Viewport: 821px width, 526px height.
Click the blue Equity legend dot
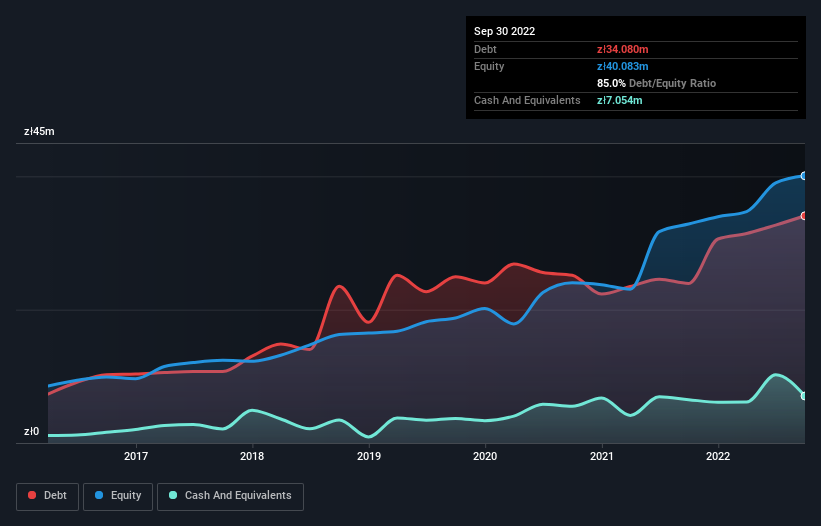tap(99, 495)
